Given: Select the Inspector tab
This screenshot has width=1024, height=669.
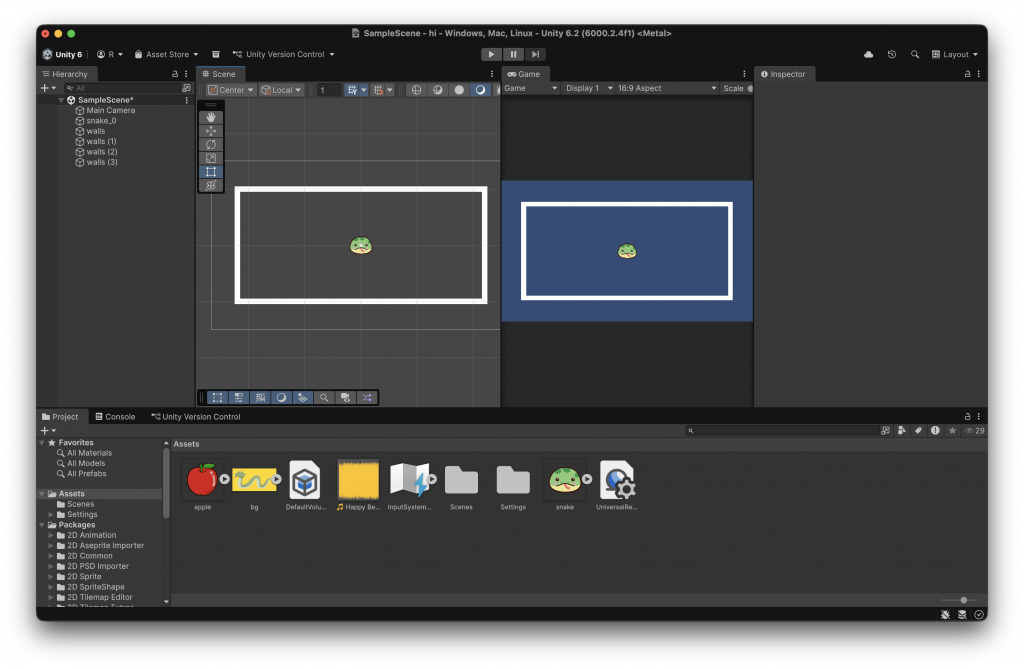Looking at the screenshot, I should coord(783,74).
